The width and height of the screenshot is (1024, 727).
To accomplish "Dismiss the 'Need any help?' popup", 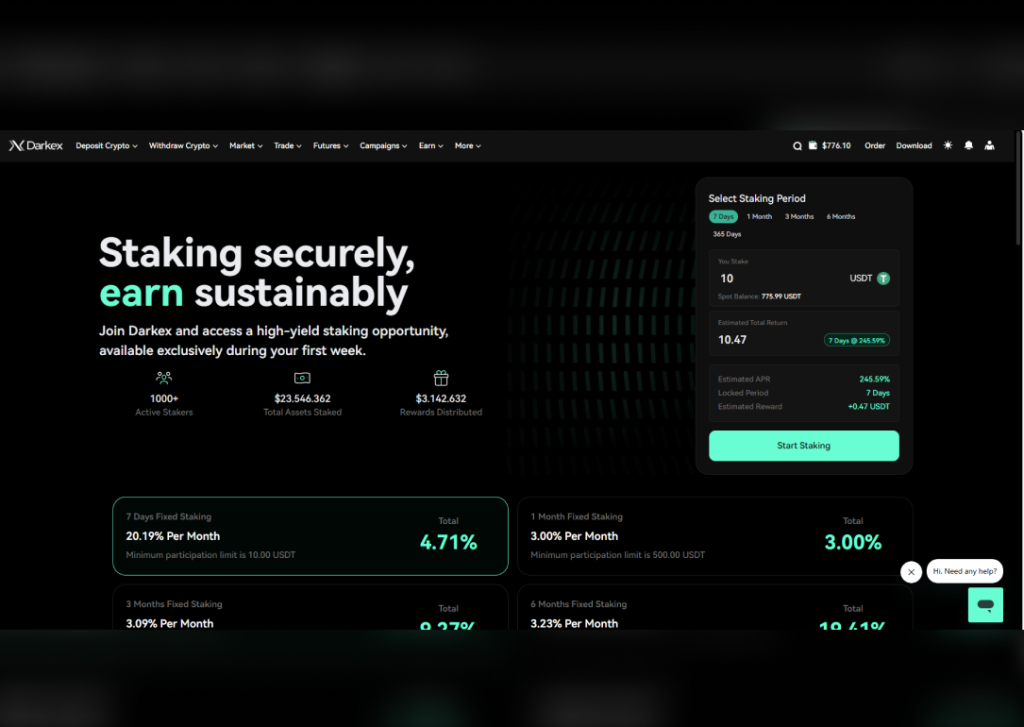I will [911, 572].
